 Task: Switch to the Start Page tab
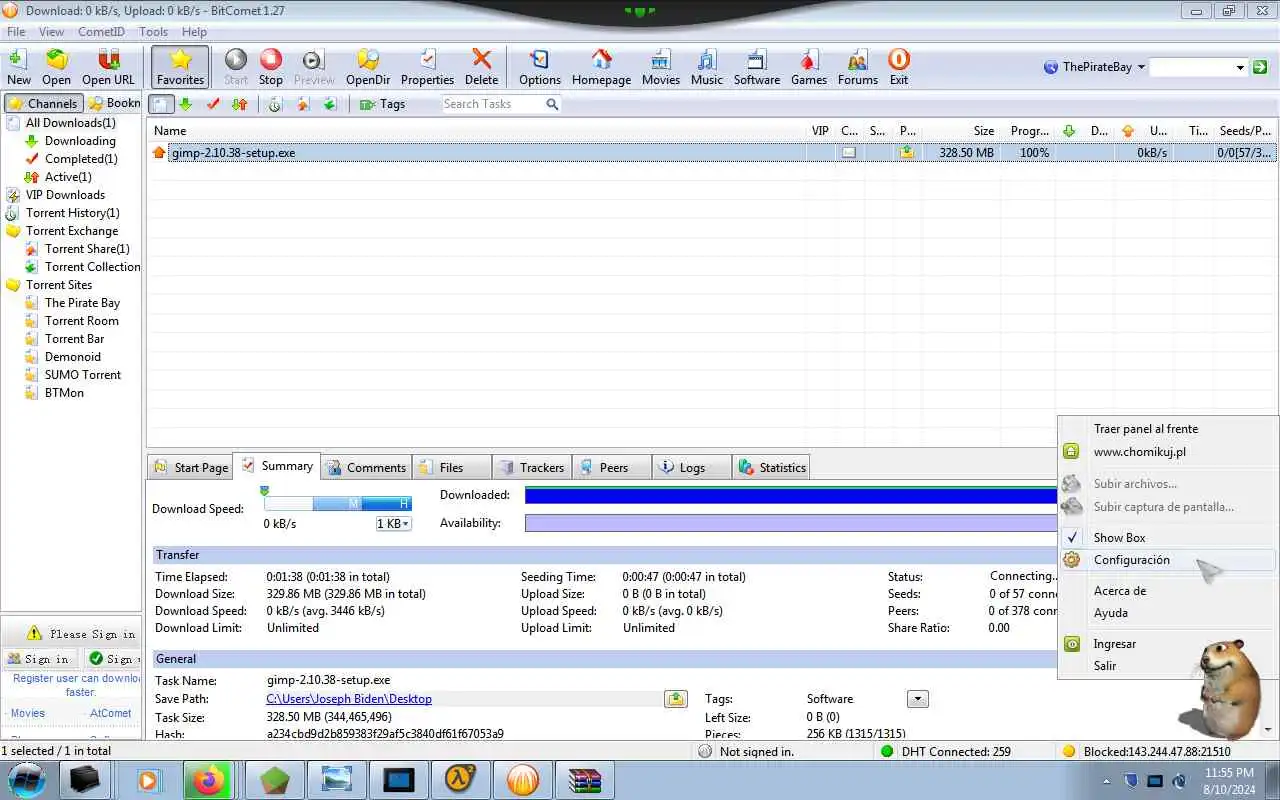(190, 467)
